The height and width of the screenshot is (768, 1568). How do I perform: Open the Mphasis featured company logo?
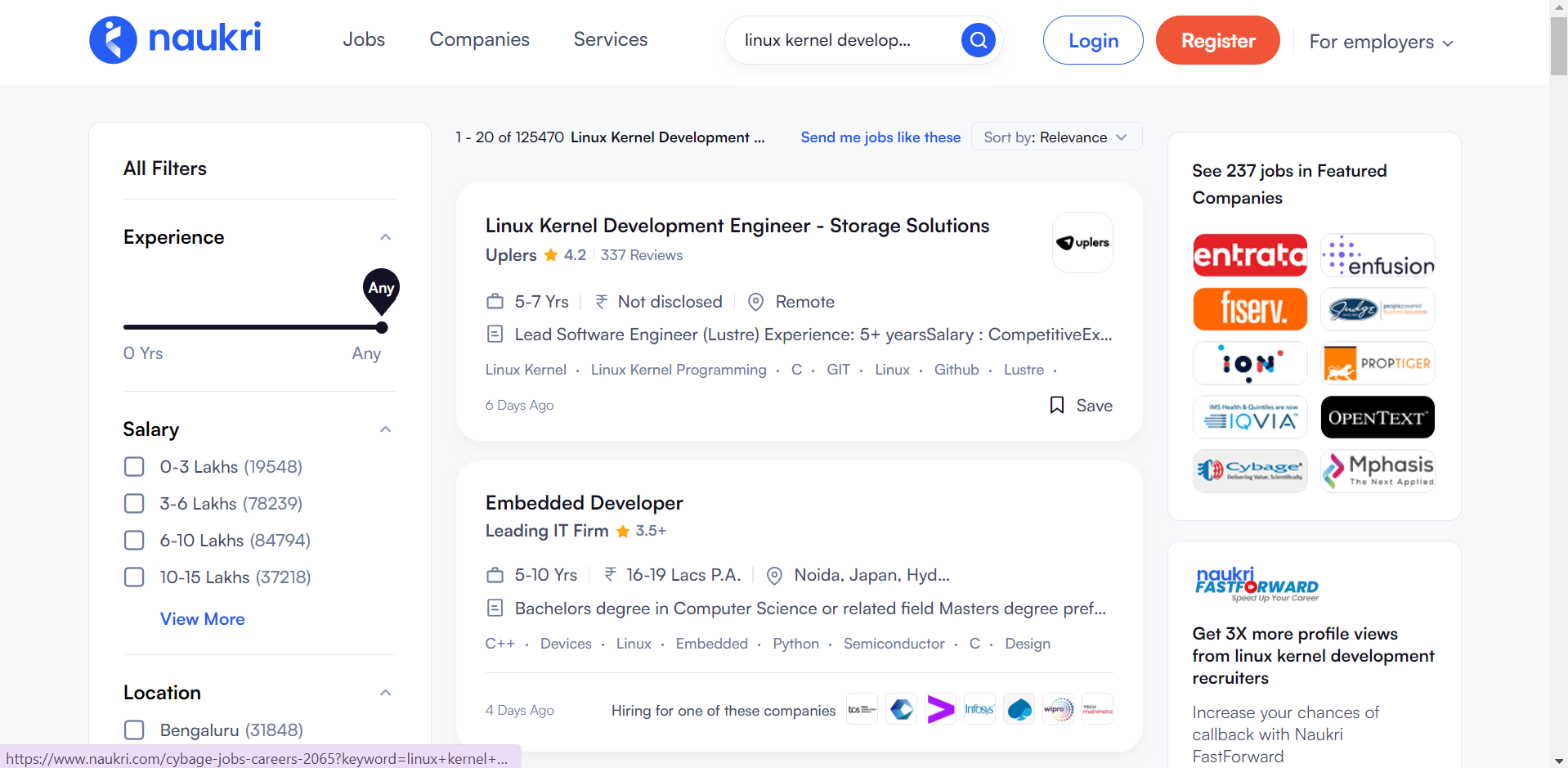coord(1378,471)
